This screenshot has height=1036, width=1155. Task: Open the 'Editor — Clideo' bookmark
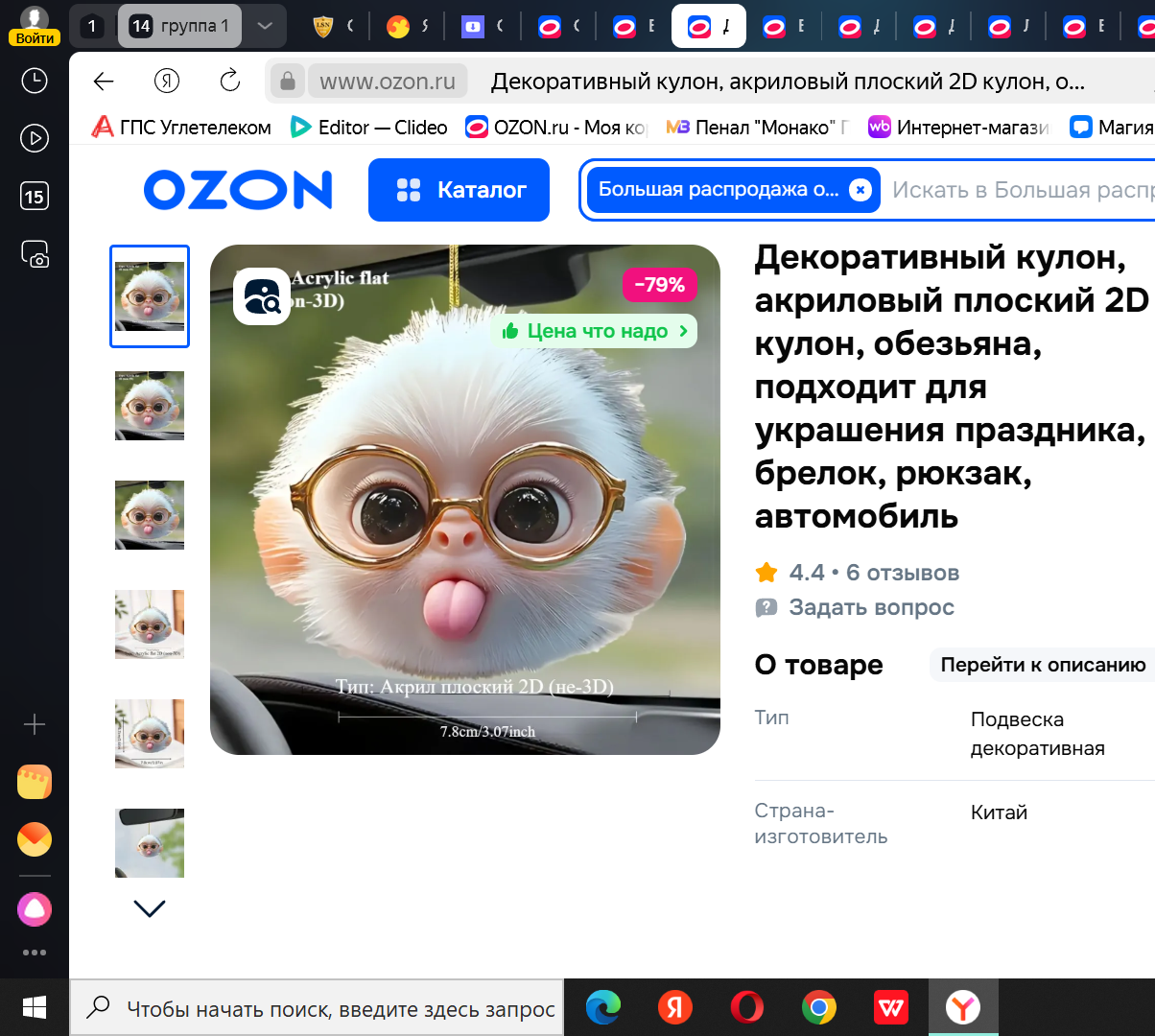(x=368, y=127)
